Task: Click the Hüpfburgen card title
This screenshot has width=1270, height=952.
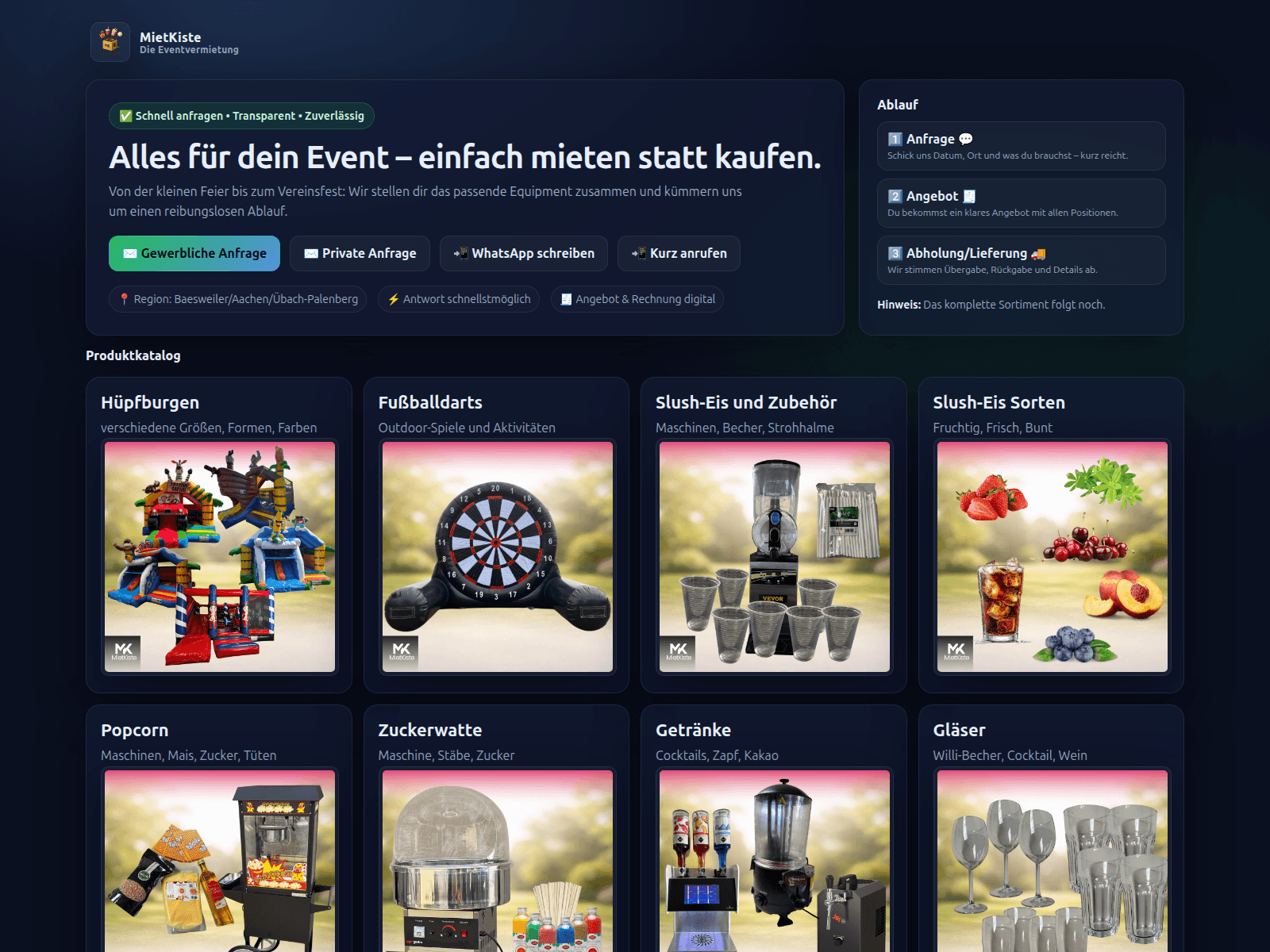Action: [x=150, y=402]
